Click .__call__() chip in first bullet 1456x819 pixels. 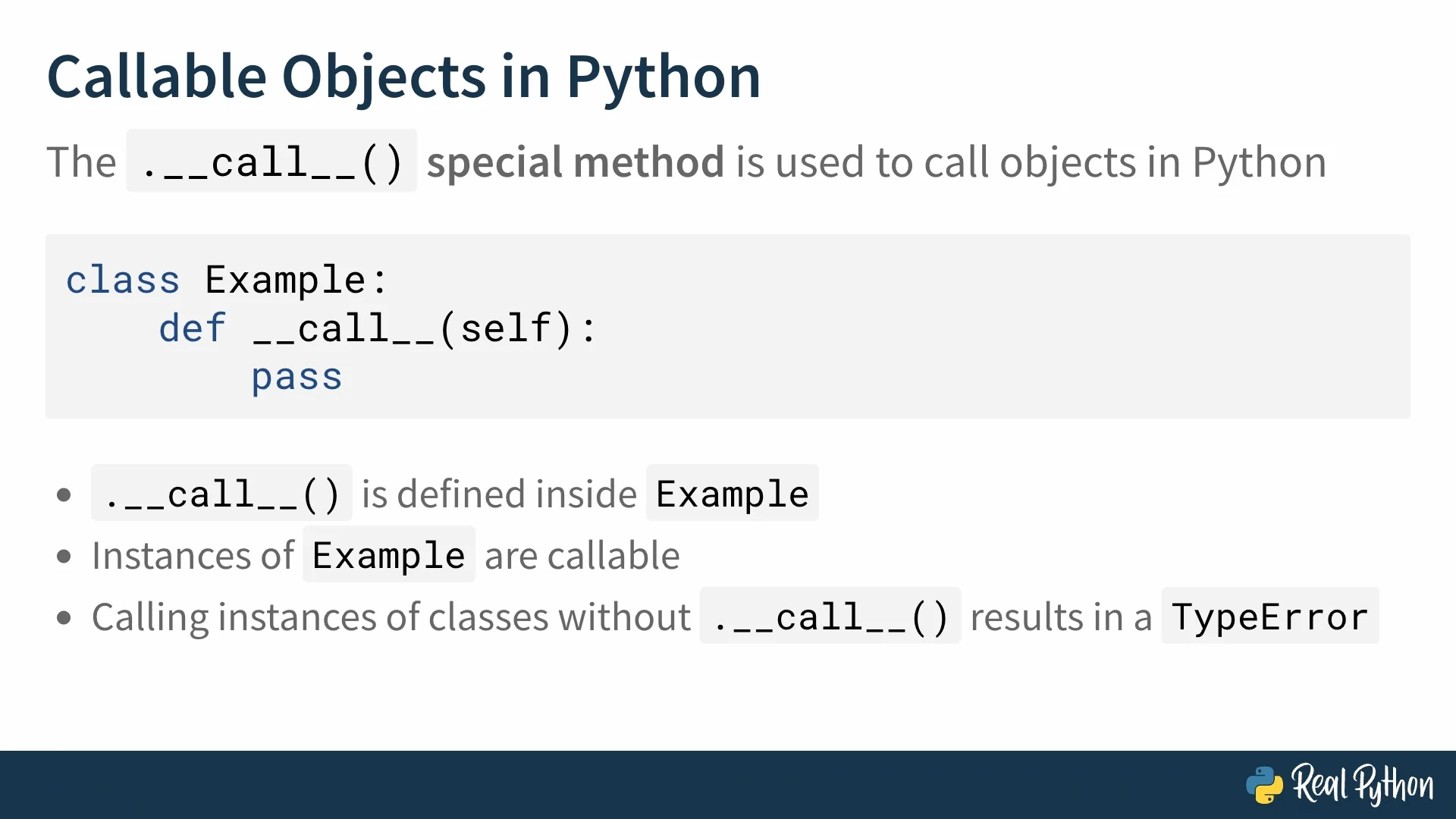[x=221, y=494]
